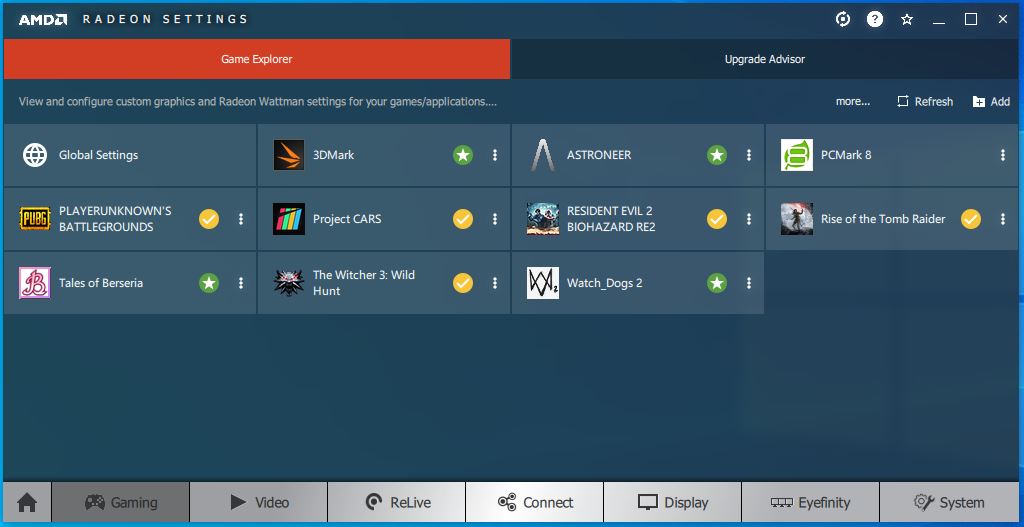Open Watch_Dogs 2 three-dot options menu
Viewport: 1024px width, 527px height.
[749, 283]
